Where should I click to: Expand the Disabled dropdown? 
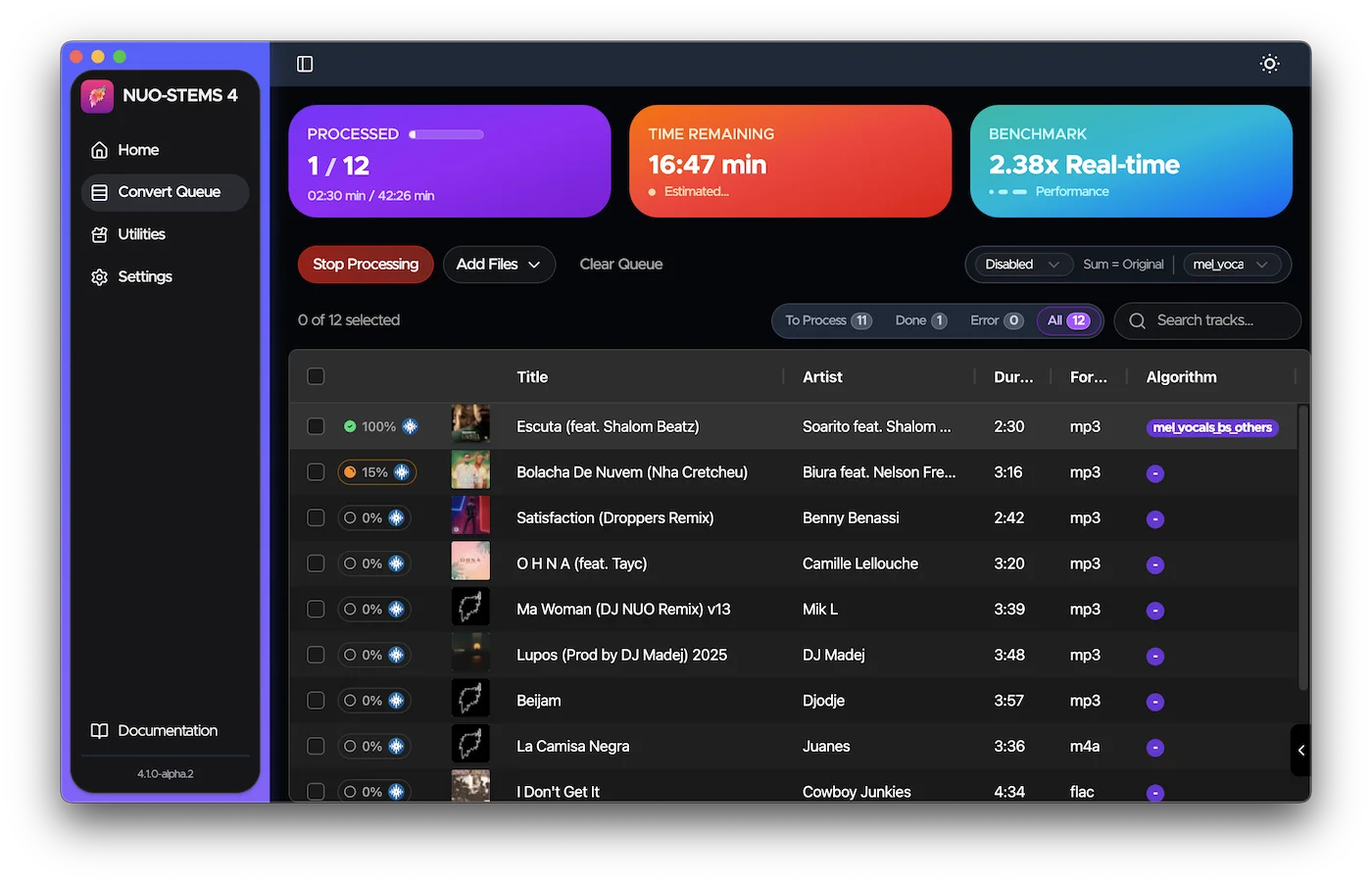click(x=1021, y=265)
